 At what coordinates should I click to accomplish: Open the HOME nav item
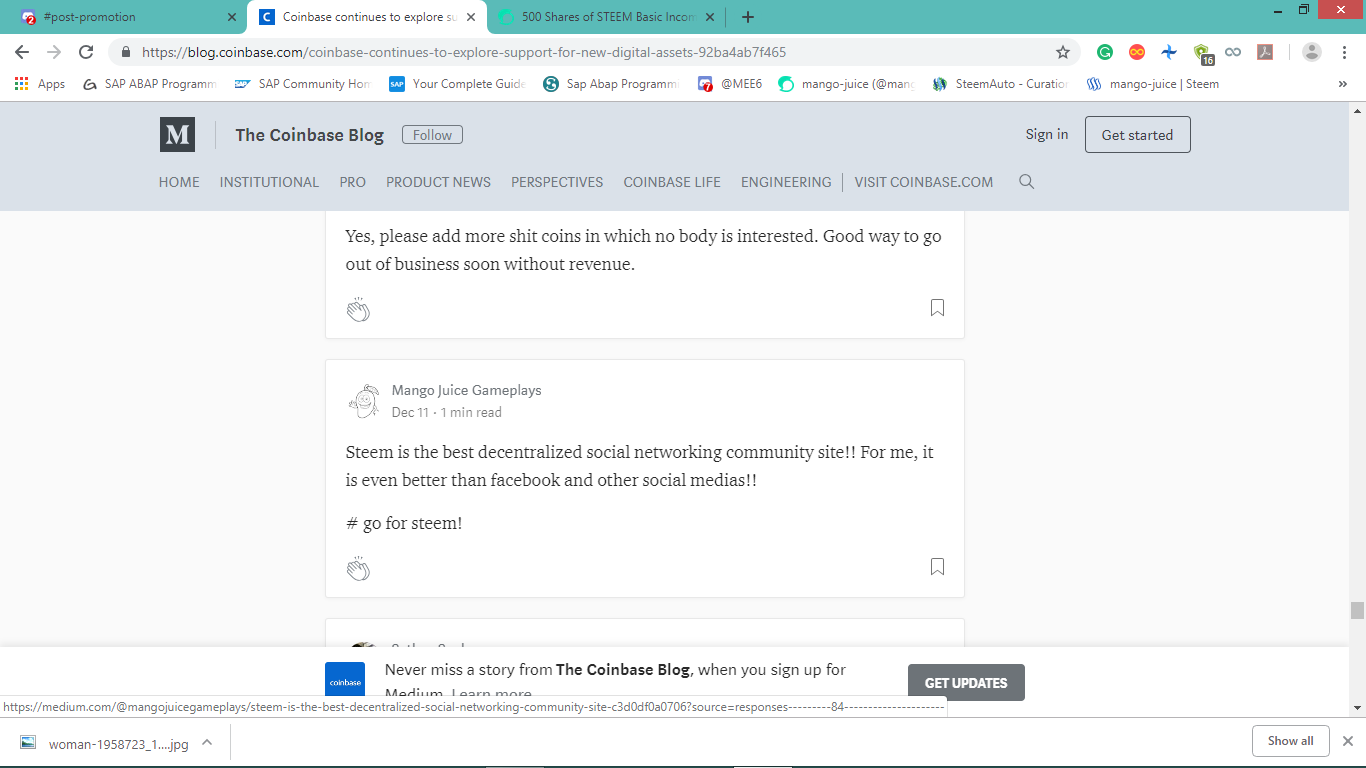click(179, 182)
